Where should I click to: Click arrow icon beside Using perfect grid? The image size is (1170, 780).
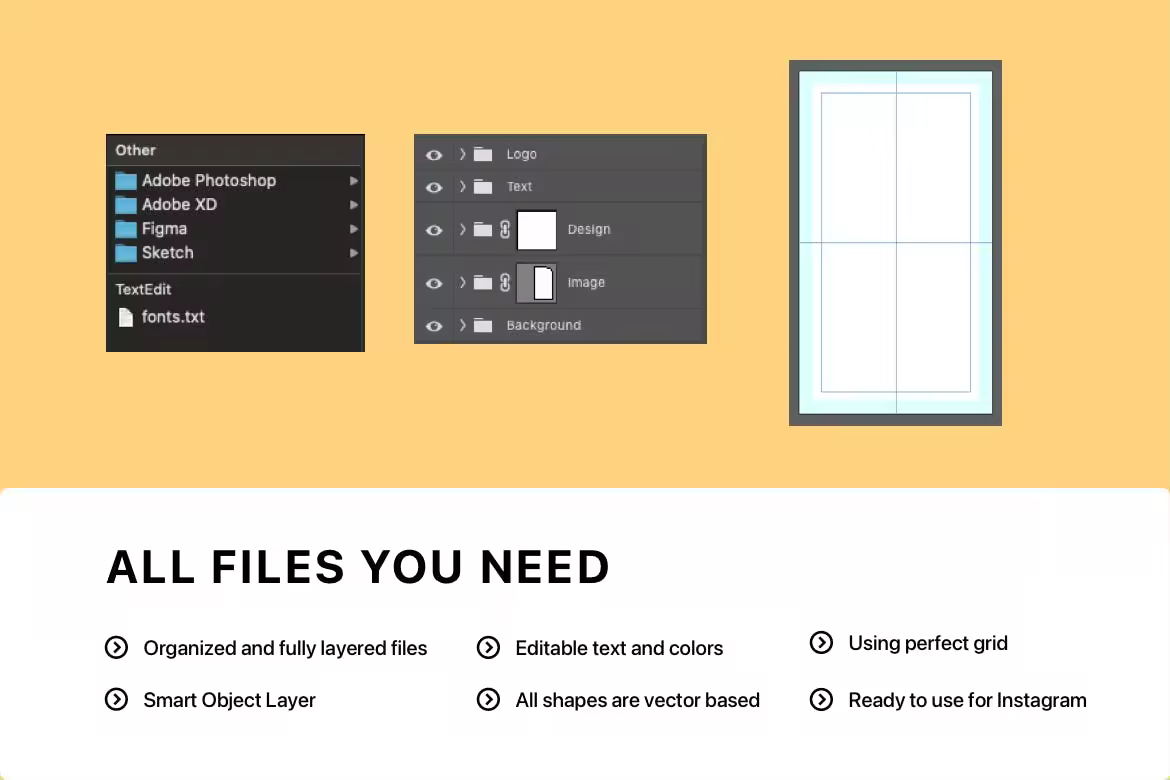pyautogui.click(x=822, y=643)
